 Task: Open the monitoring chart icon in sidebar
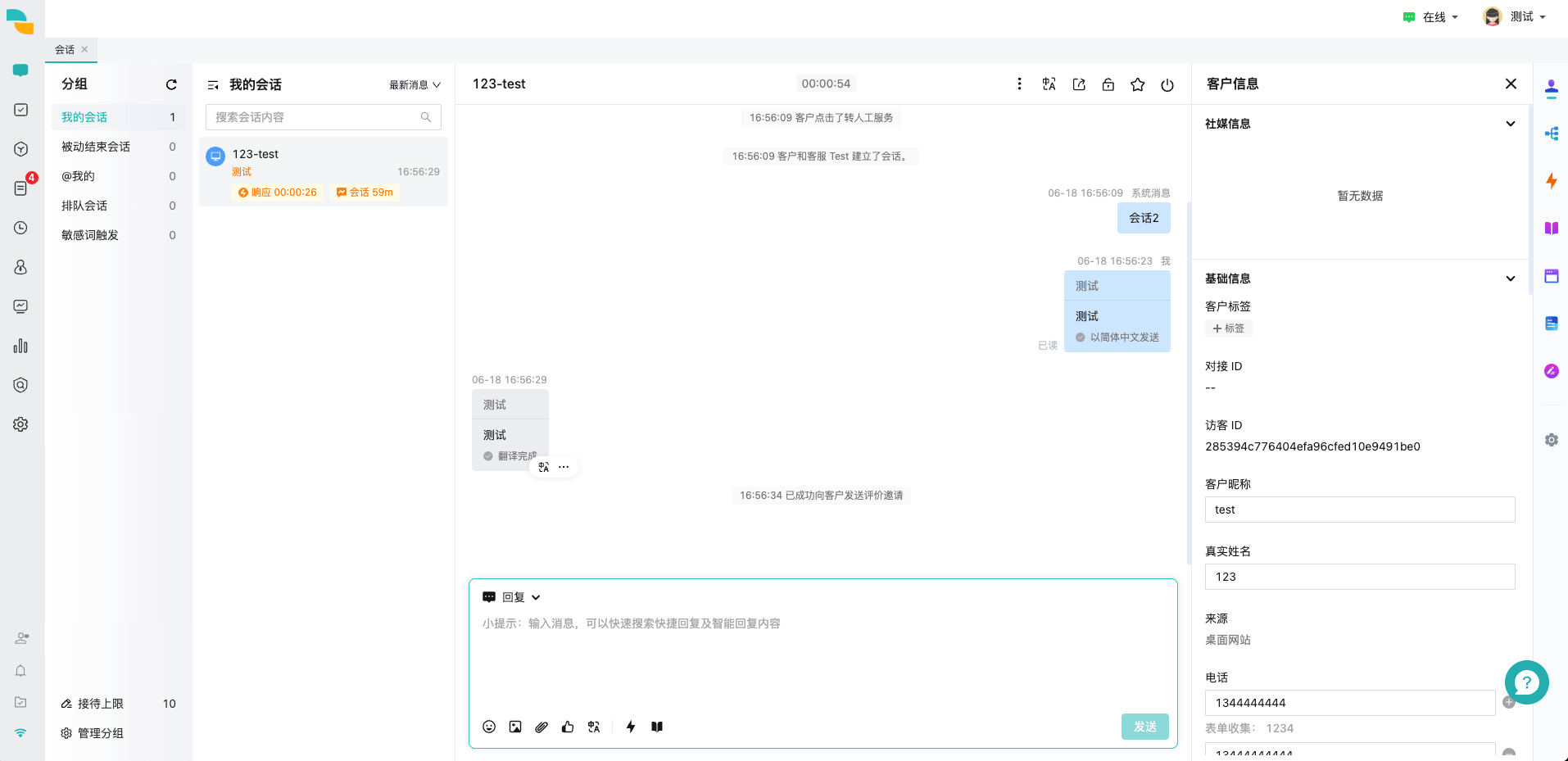pyautogui.click(x=20, y=306)
